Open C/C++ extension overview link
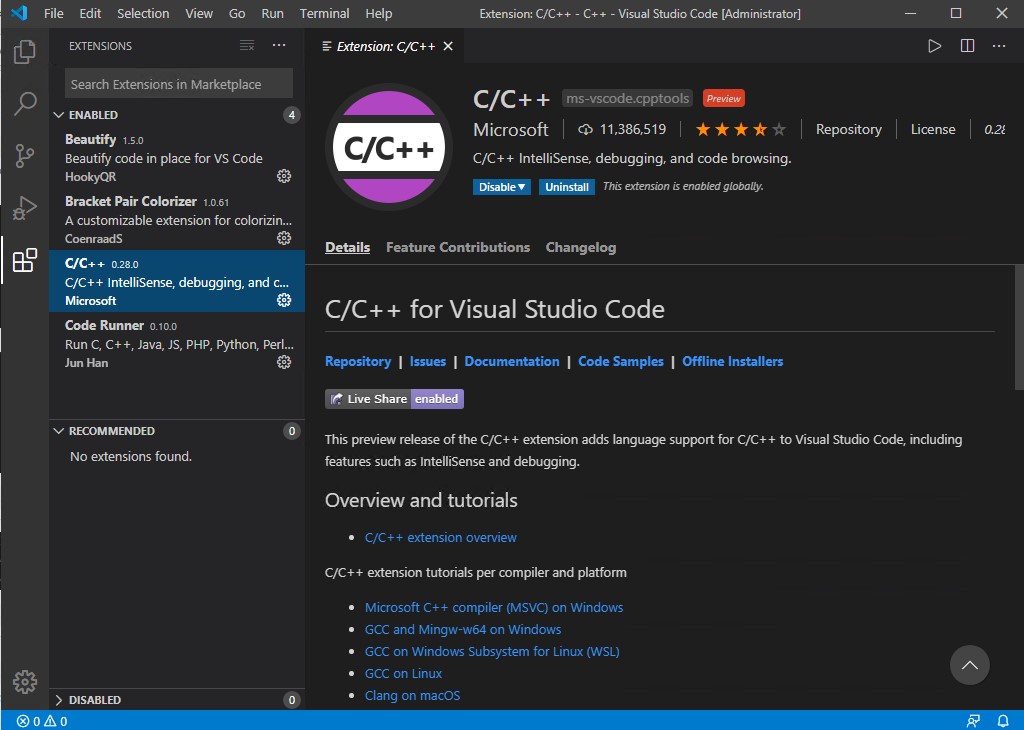Screen dimensions: 1024x730 click(441, 537)
